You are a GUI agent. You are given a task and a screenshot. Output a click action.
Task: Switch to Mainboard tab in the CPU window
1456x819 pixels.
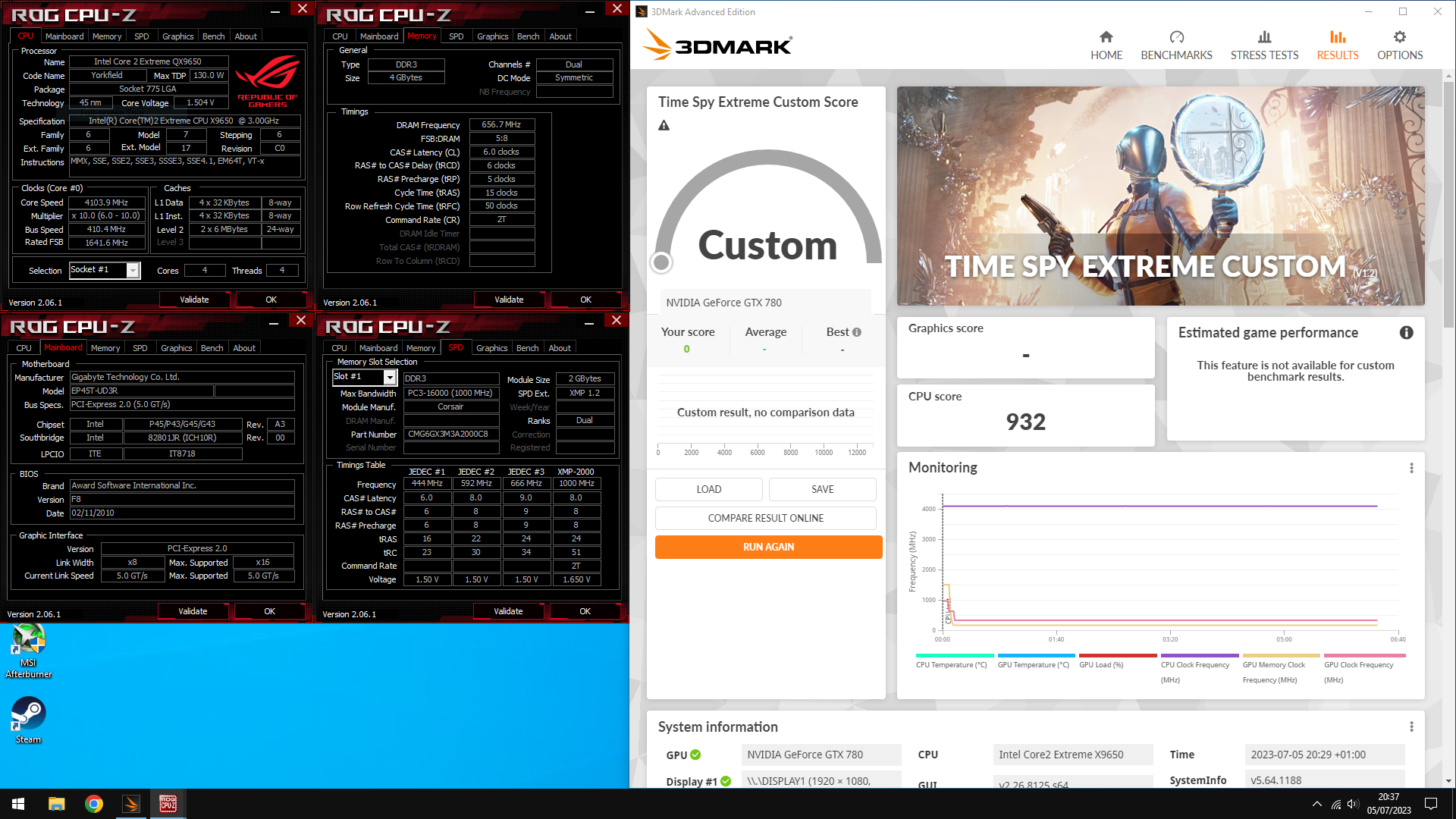(64, 36)
